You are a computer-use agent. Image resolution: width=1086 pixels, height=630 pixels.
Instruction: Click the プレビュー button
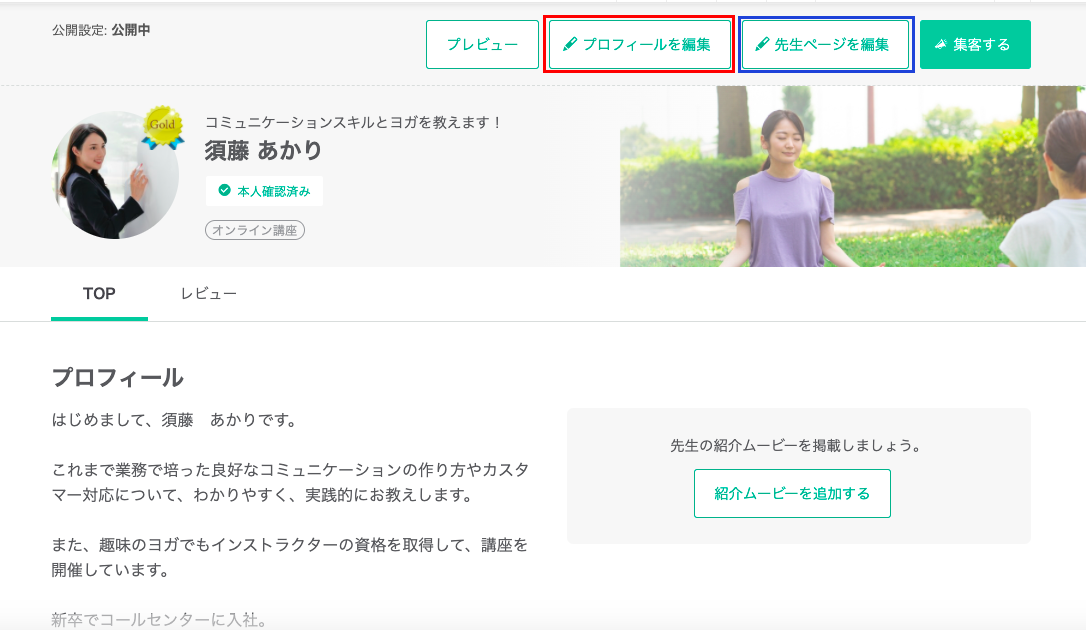[482, 44]
